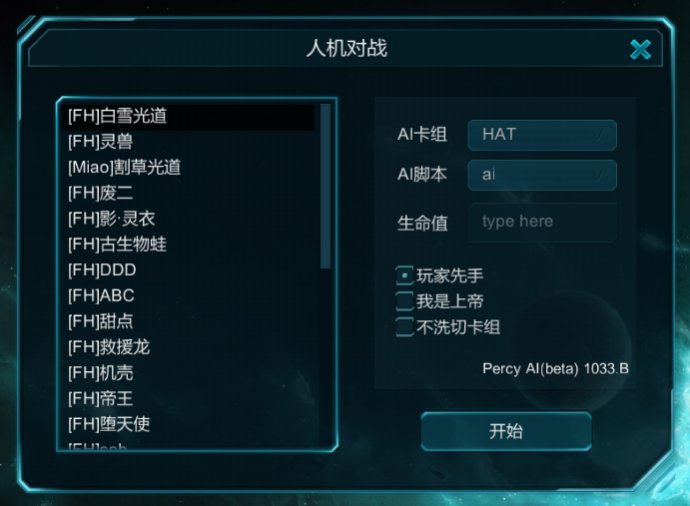Click the 生命值 input field
Screen dimensions: 690x506
[542, 222]
